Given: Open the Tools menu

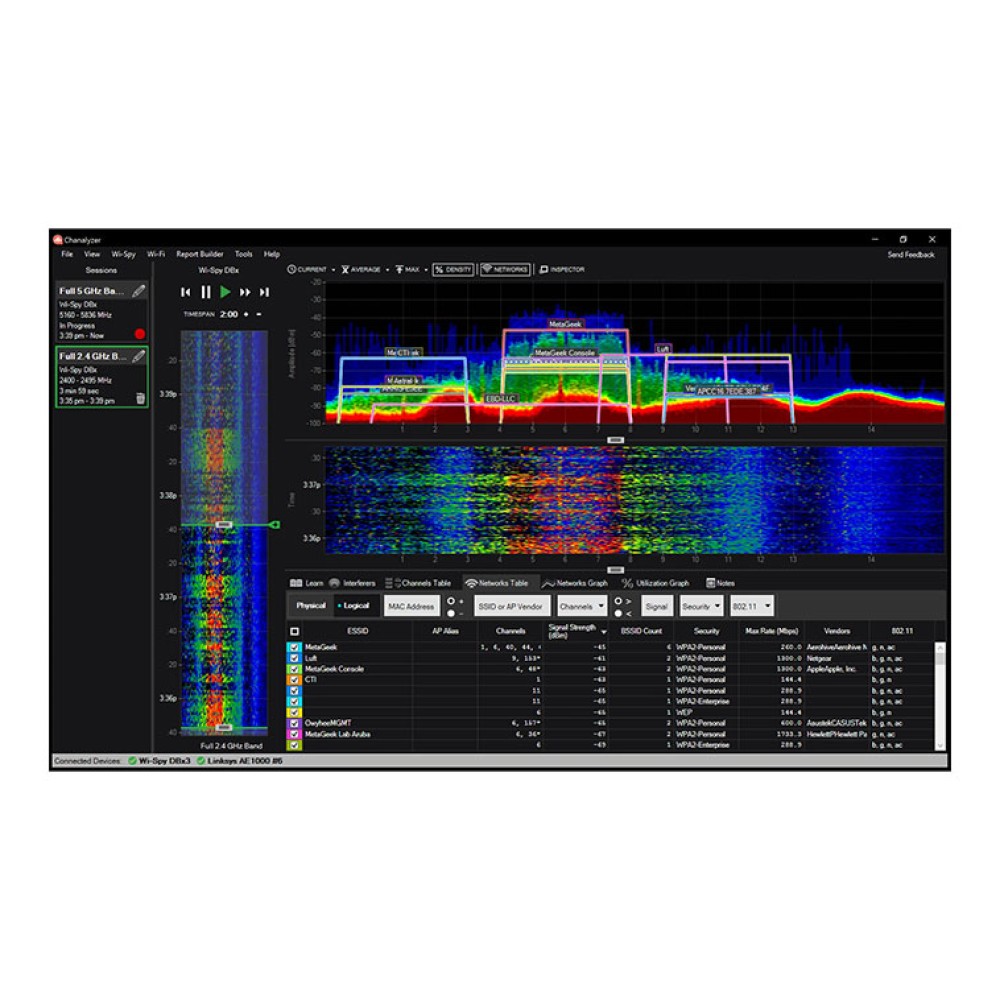Looking at the screenshot, I should pyautogui.click(x=244, y=254).
